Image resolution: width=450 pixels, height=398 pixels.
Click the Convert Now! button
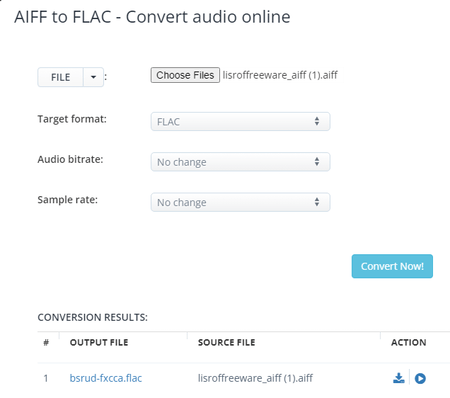(x=392, y=266)
